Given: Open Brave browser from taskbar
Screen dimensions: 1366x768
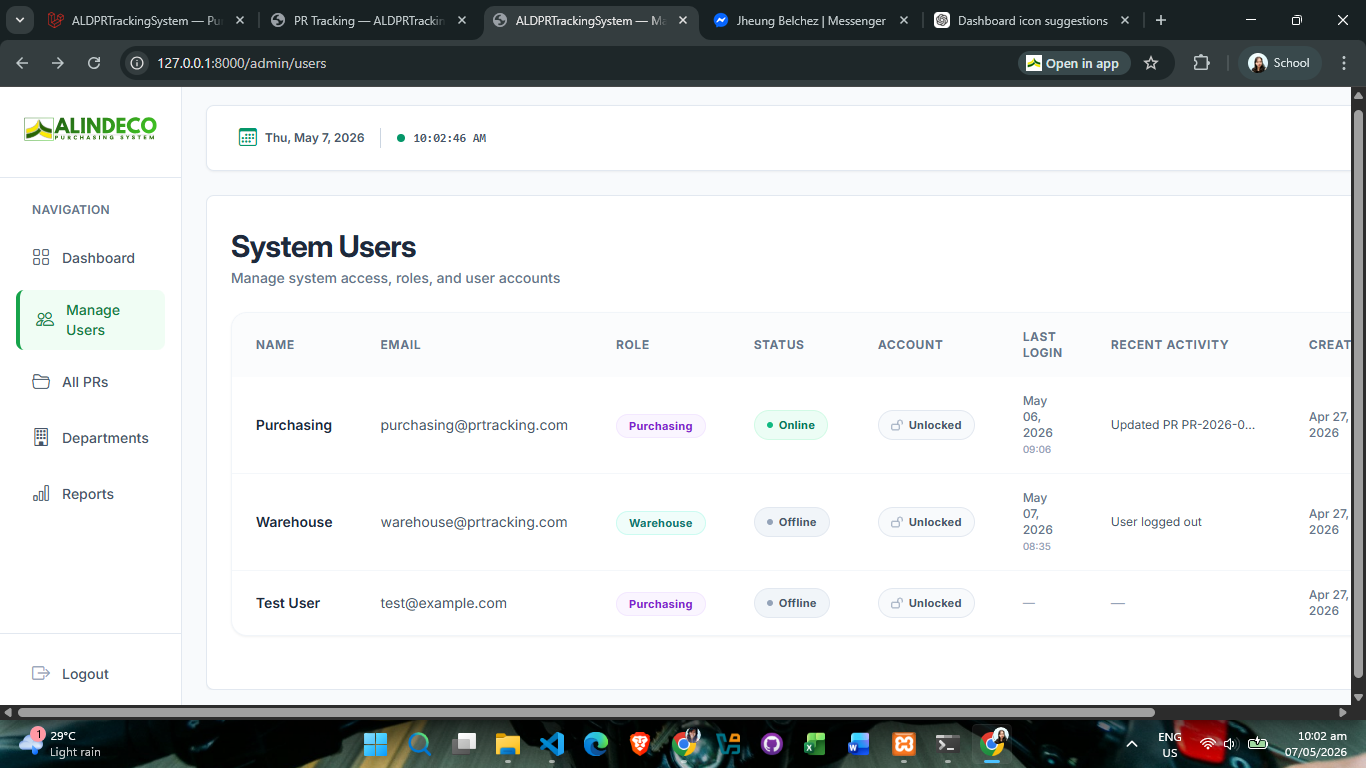Looking at the screenshot, I should (x=640, y=744).
